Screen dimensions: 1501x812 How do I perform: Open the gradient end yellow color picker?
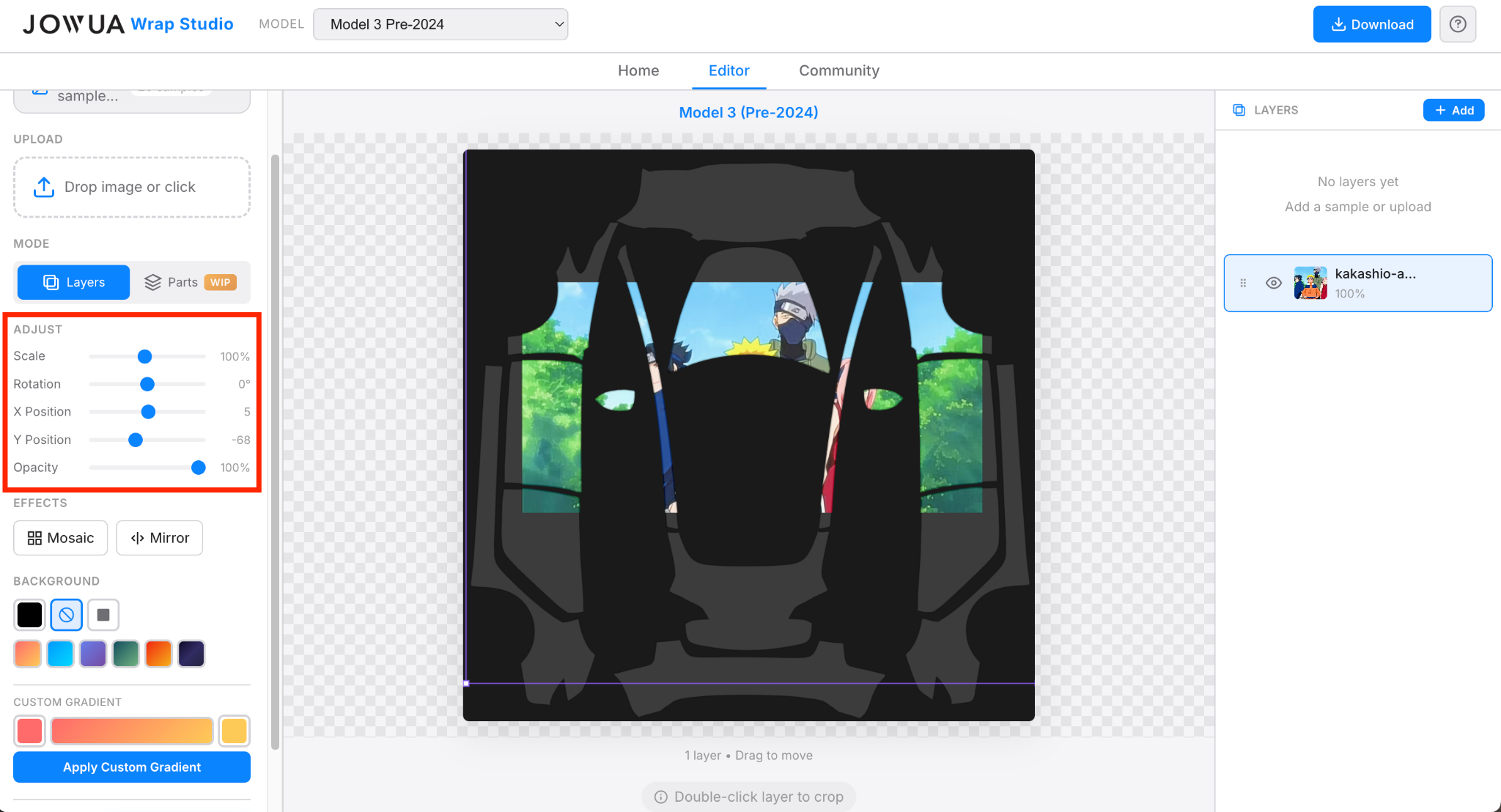pyautogui.click(x=234, y=731)
